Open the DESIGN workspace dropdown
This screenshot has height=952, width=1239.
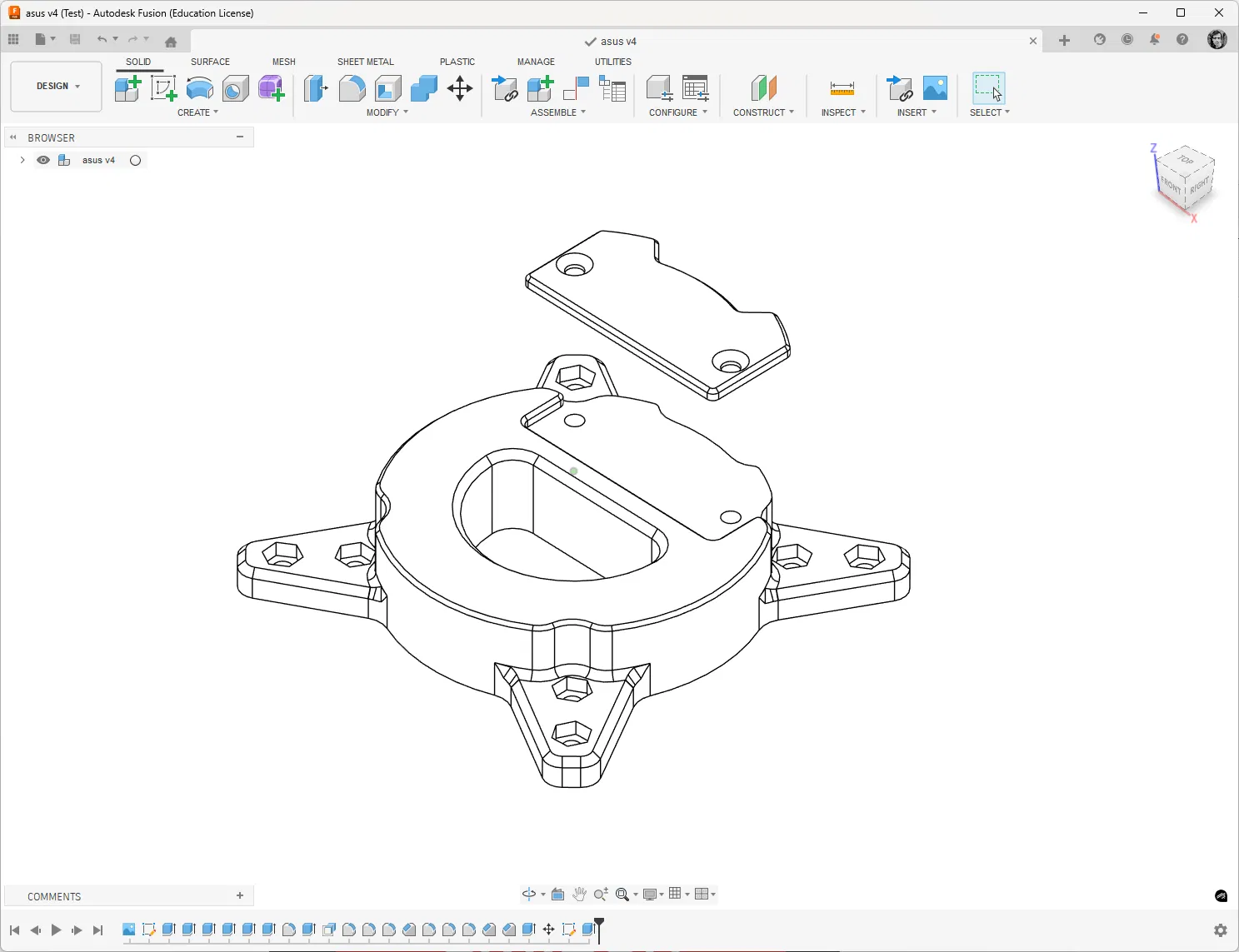tap(57, 86)
